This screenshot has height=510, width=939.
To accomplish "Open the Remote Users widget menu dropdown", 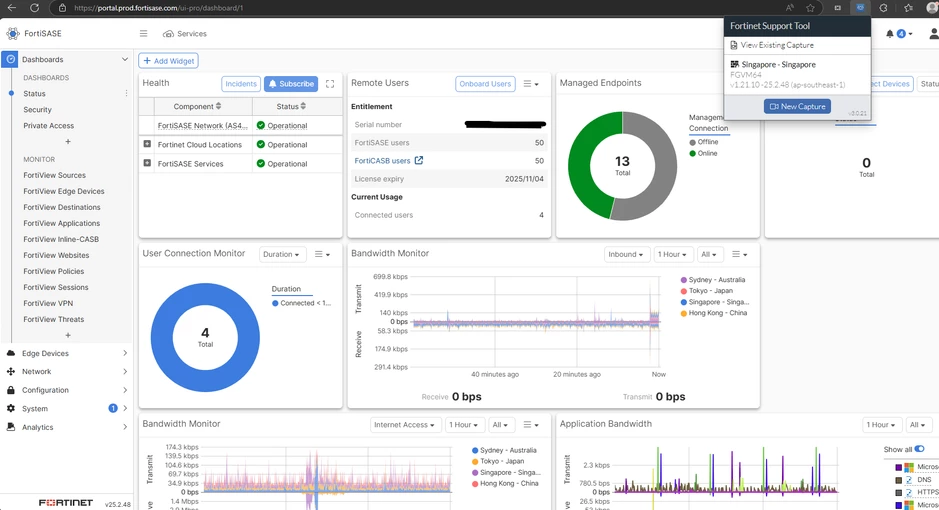I will tap(531, 84).
